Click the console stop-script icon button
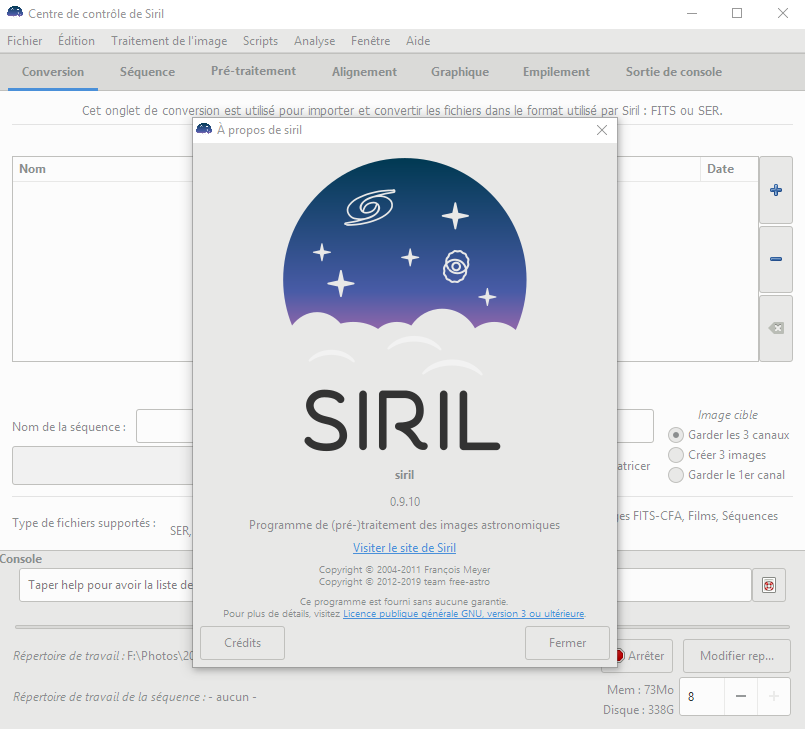The width and height of the screenshot is (805, 729). tap(769, 585)
